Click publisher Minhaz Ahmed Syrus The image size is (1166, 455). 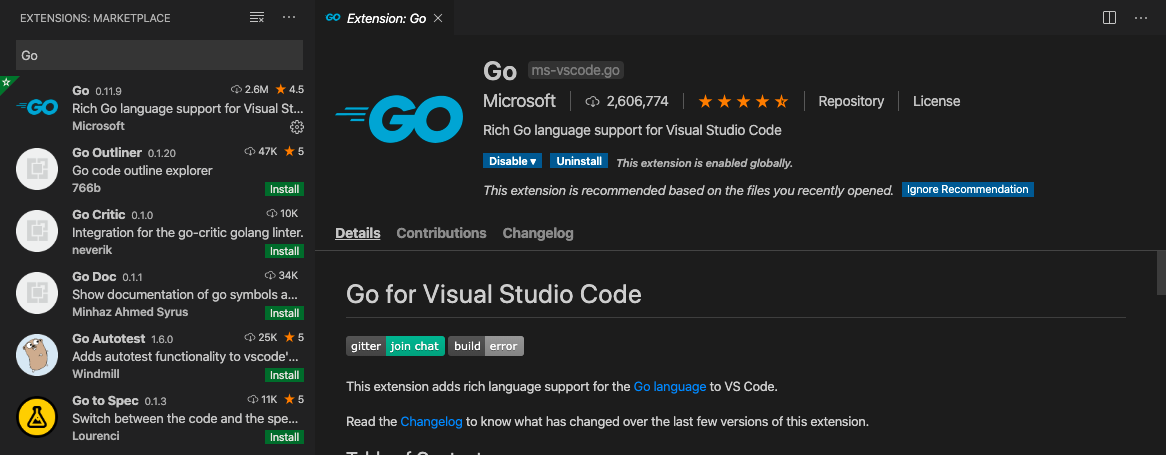pos(130,312)
